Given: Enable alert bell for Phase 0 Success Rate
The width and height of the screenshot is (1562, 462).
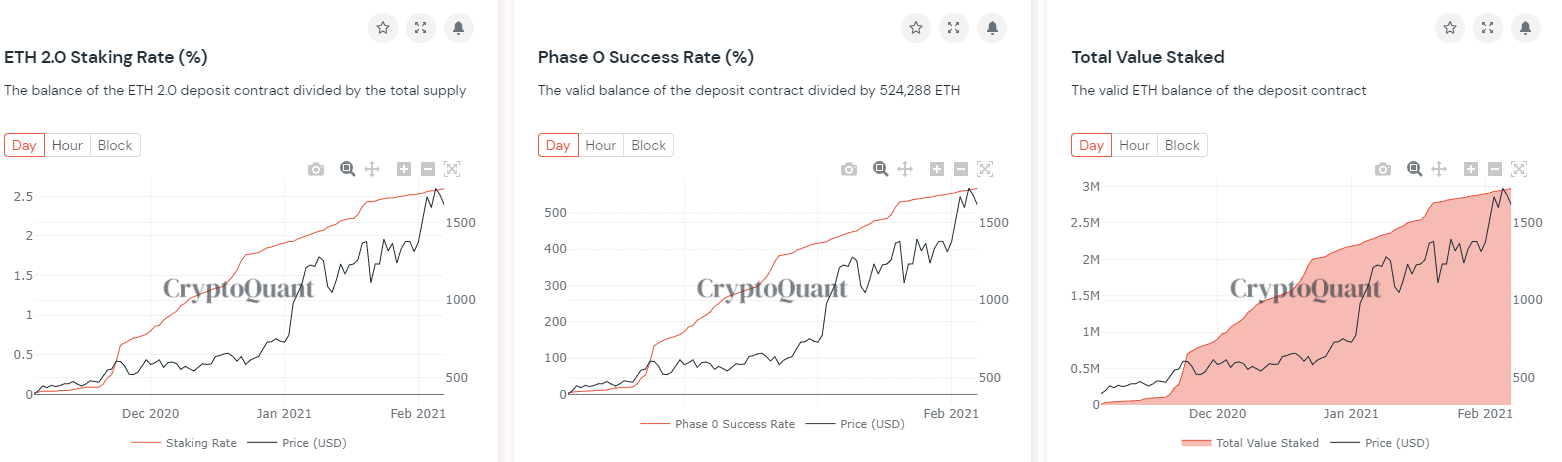Looking at the screenshot, I should (x=992, y=28).
